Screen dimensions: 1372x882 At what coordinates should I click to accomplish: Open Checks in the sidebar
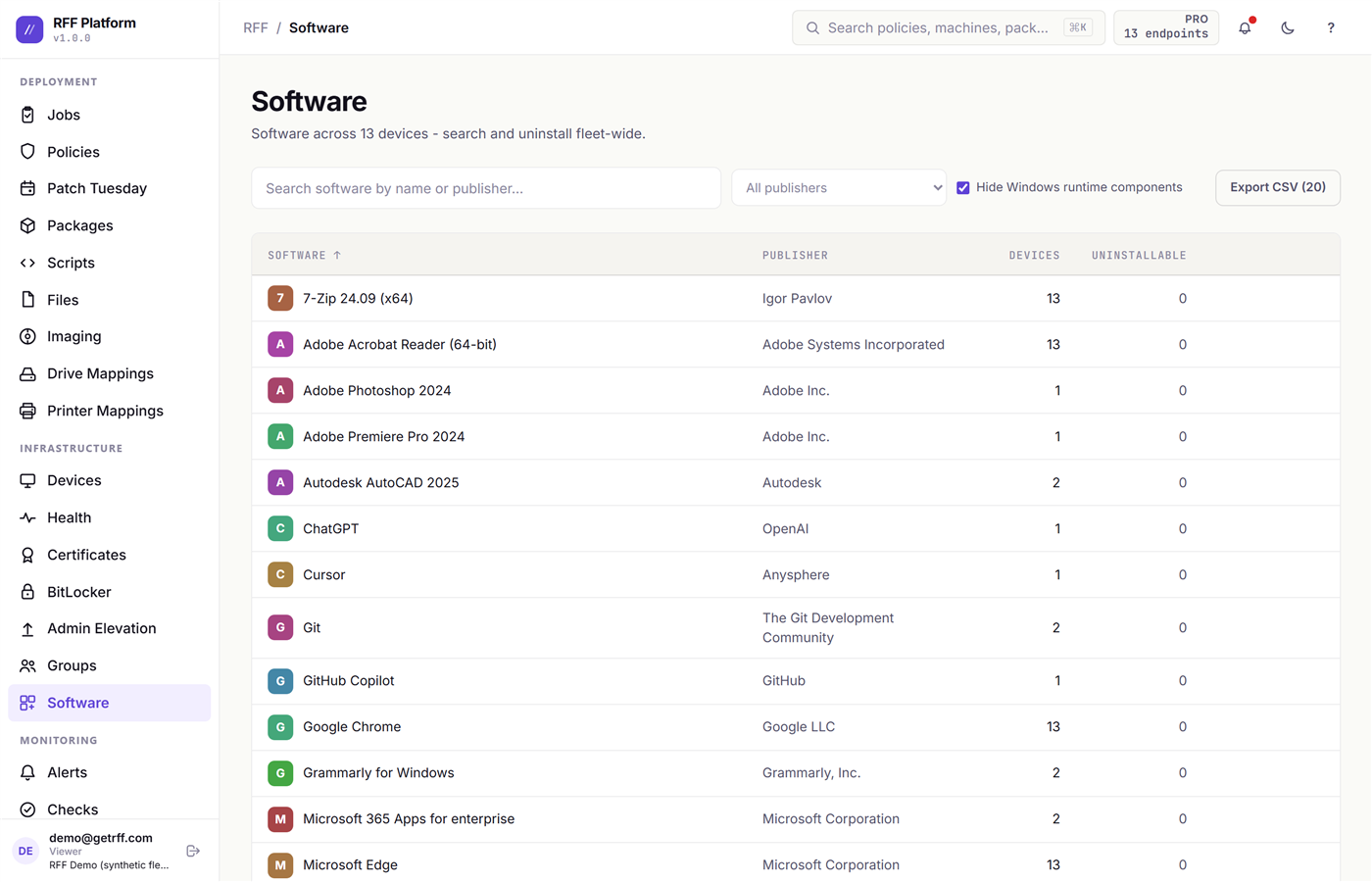109,809
